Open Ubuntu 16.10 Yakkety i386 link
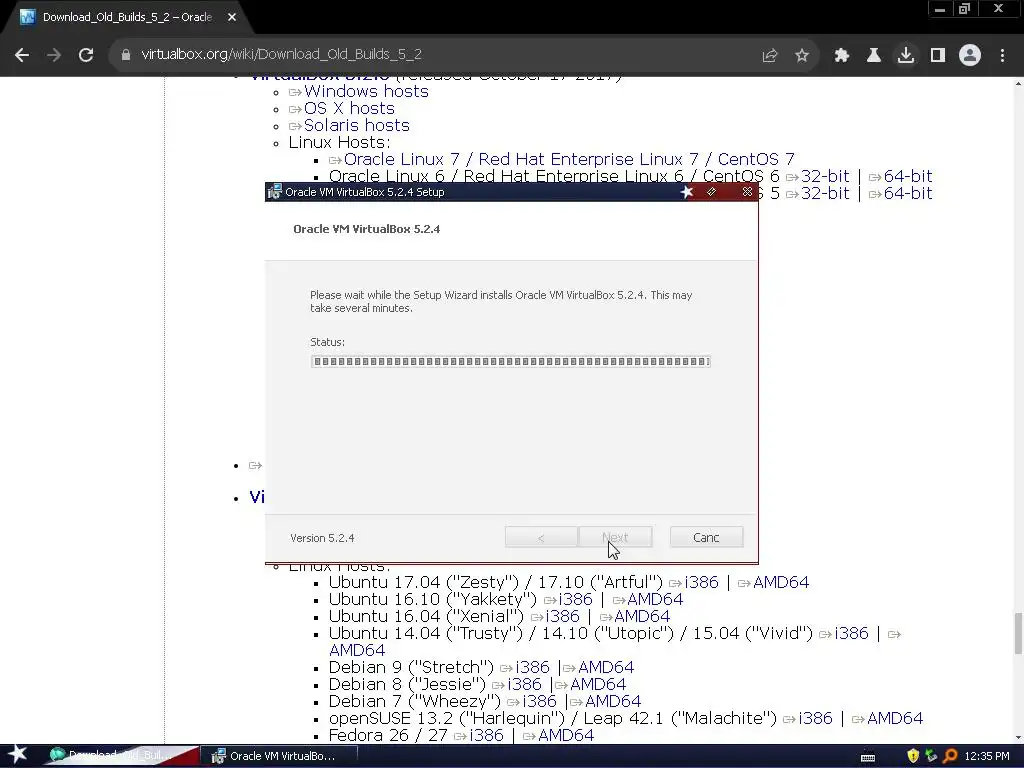This screenshot has width=1024, height=768. pos(575,600)
